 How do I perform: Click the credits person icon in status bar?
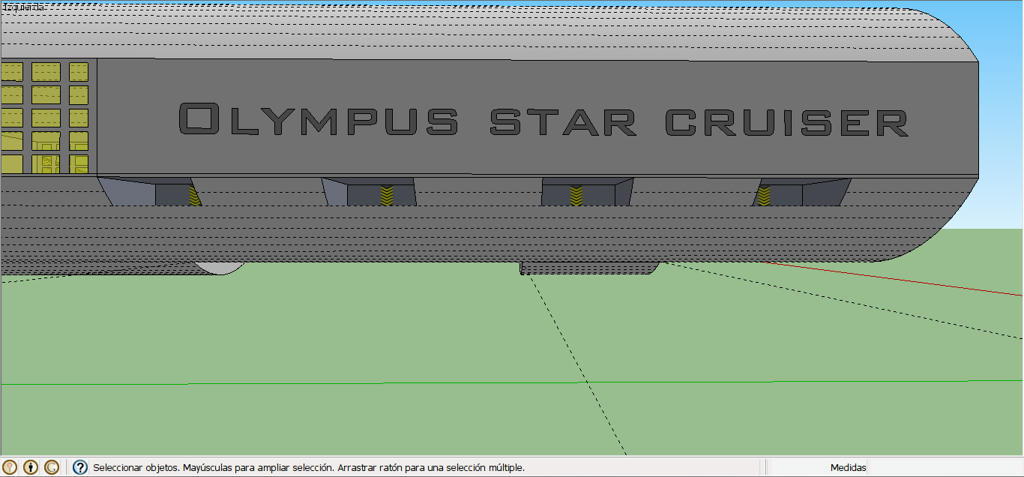click(x=31, y=467)
